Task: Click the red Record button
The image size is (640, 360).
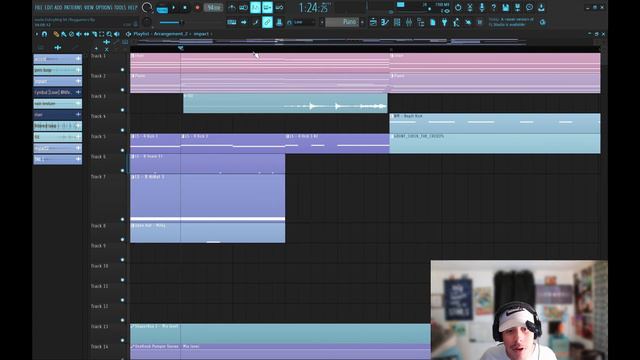Action: (x=197, y=8)
